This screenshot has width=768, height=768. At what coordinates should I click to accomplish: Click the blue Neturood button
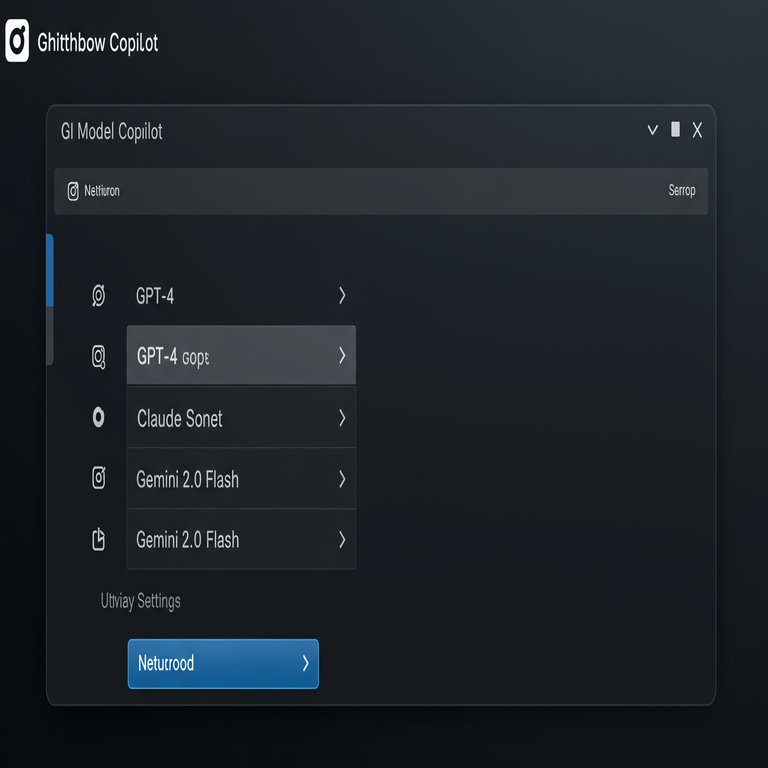[223, 664]
